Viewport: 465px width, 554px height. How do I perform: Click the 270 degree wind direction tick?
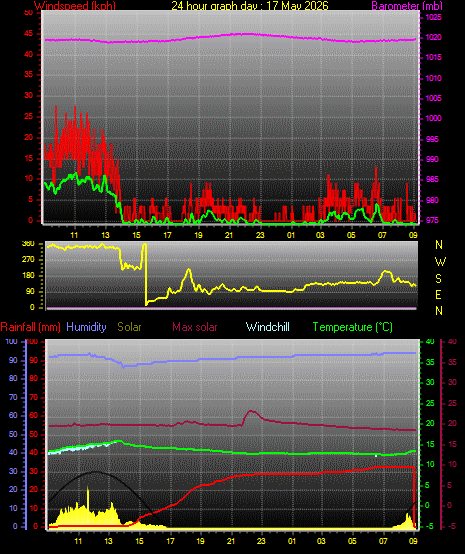point(28,260)
